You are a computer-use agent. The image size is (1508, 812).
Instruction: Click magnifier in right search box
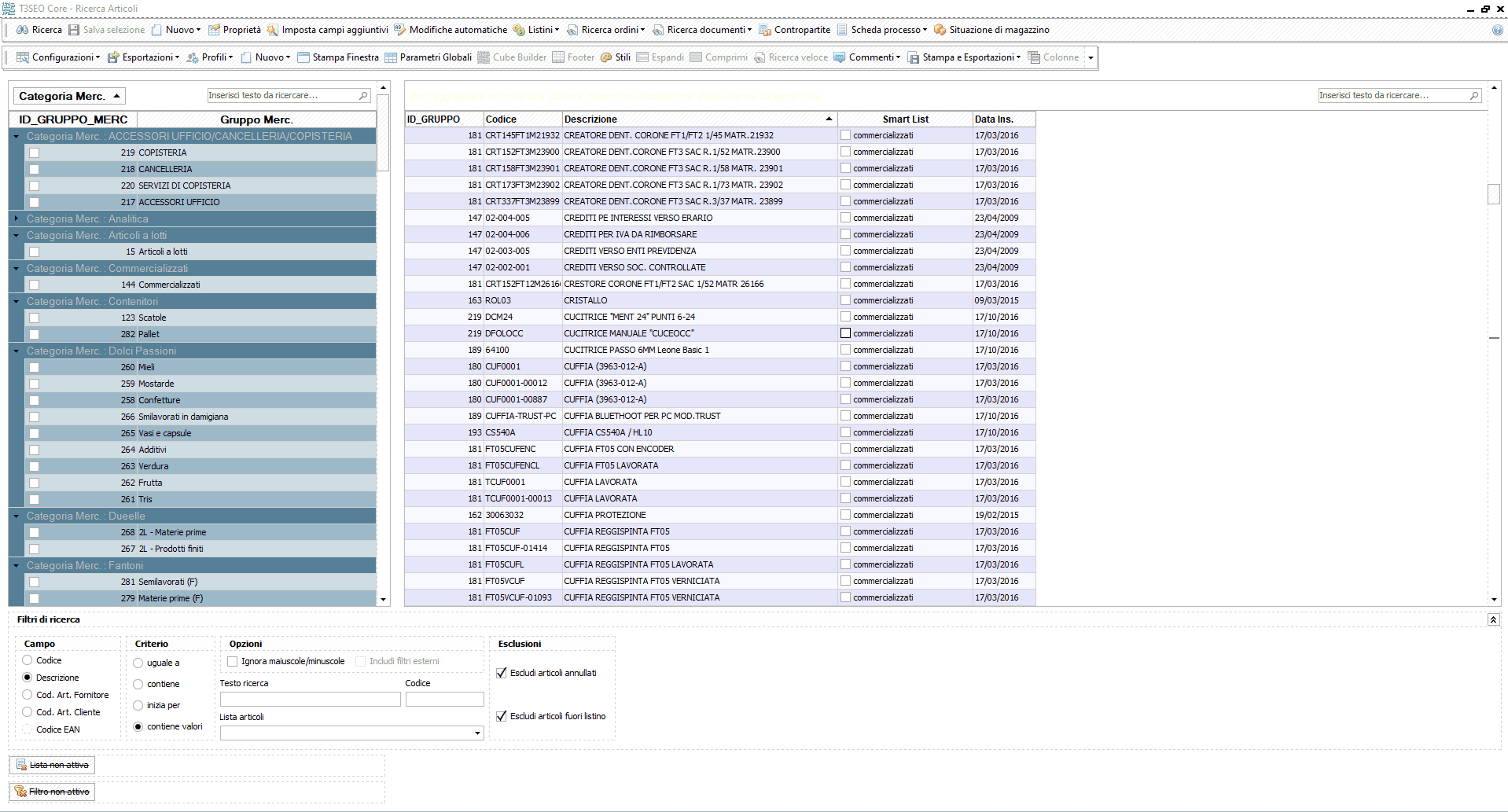(1474, 95)
